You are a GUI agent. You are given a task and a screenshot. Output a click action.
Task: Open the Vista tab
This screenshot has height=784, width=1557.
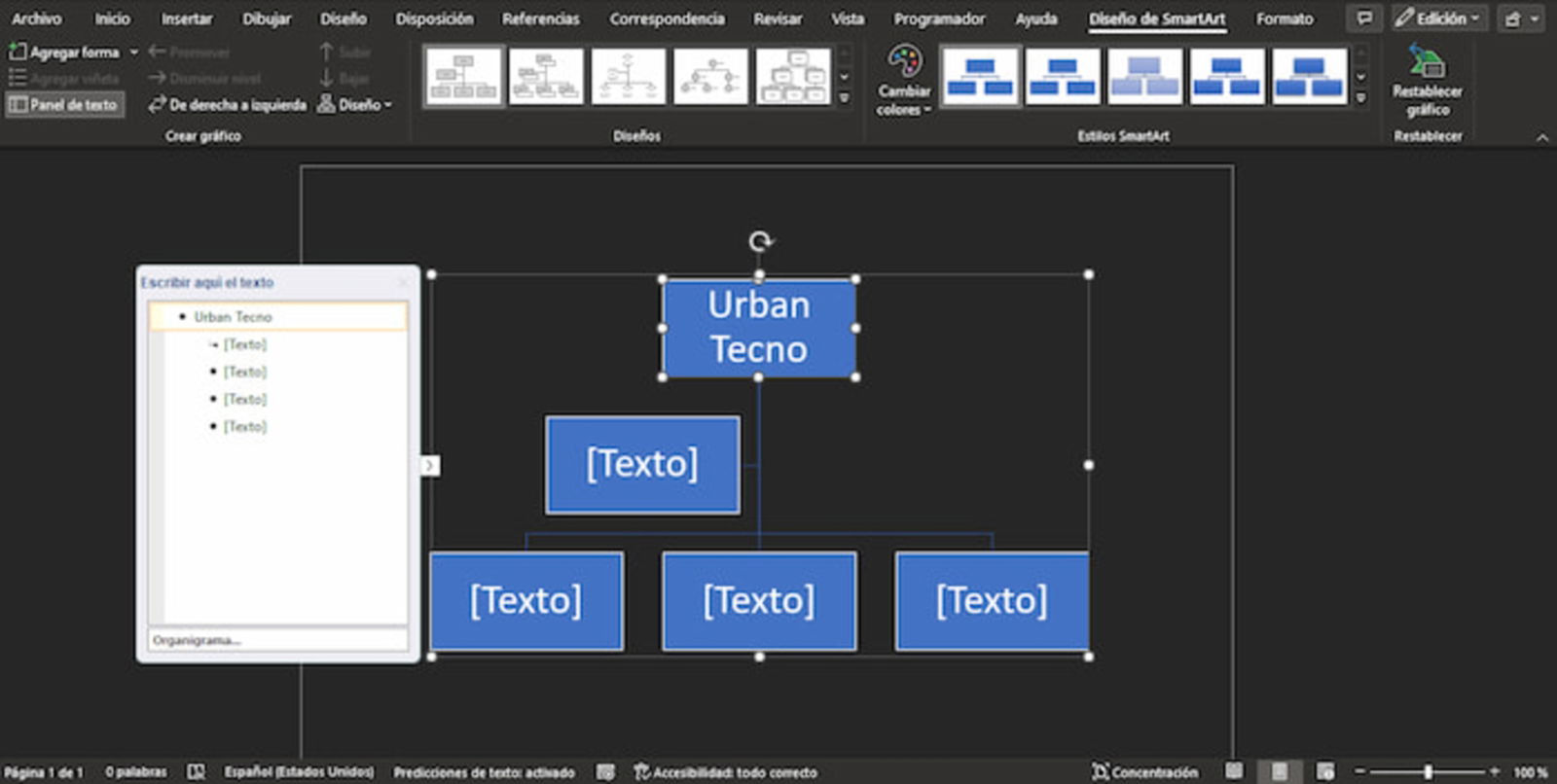848,18
